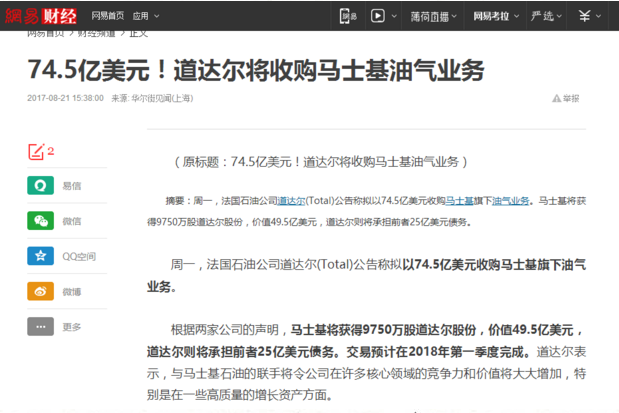Click the date 2017-08-21 15:38:00
The width and height of the screenshot is (619, 413).
click(65, 98)
